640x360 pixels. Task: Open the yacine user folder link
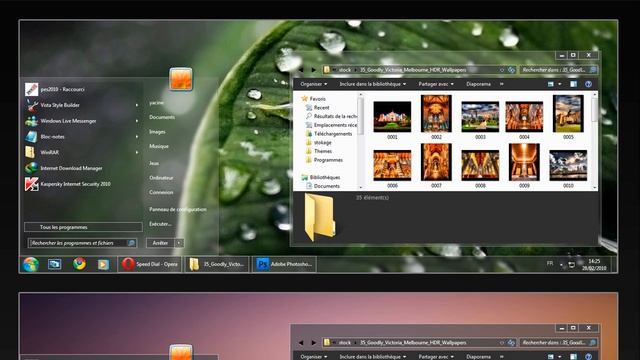[156, 103]
